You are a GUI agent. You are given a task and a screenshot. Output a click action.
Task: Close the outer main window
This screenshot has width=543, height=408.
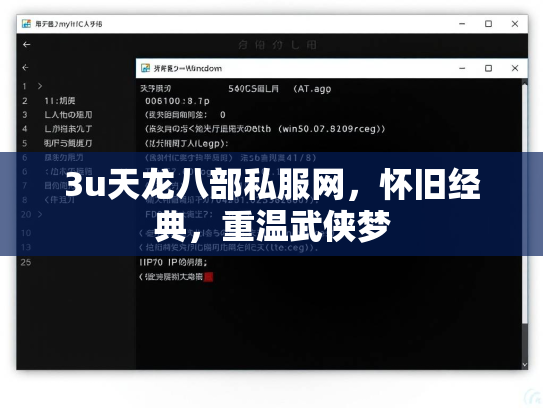click(515, 24)
